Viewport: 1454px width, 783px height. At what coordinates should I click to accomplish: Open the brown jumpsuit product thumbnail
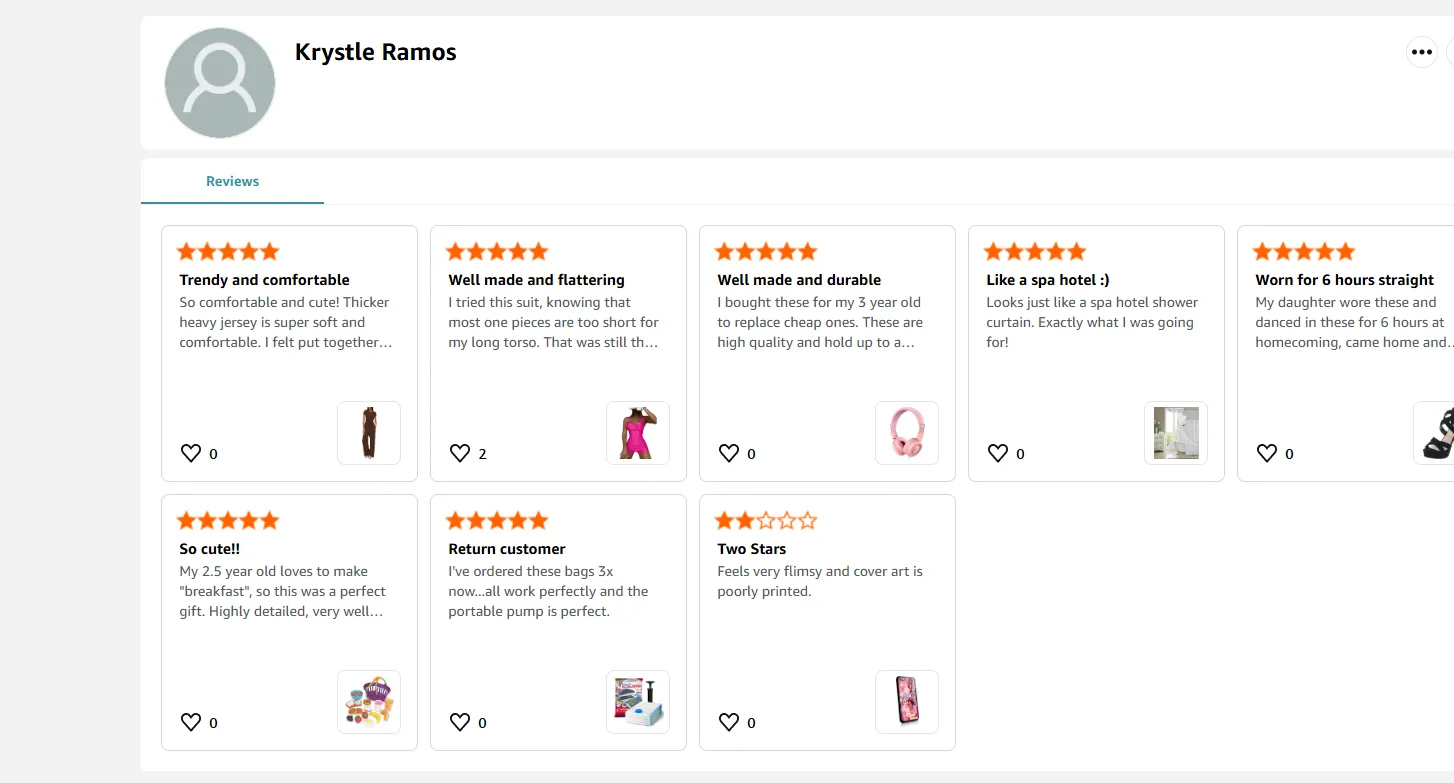pyautogui.click(x=369, y=433)
